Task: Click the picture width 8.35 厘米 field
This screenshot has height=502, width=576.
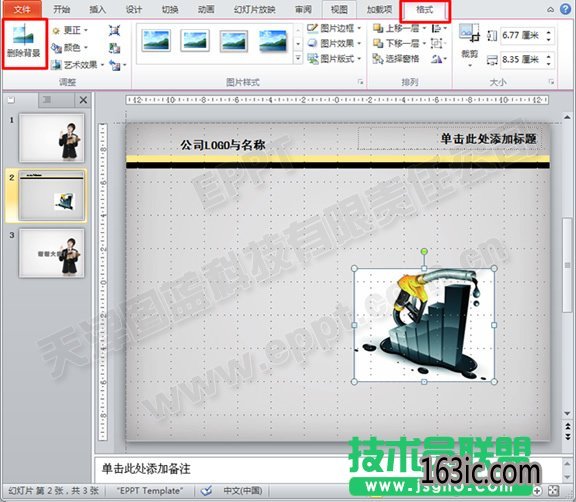Action: click(x=522, y=59)
